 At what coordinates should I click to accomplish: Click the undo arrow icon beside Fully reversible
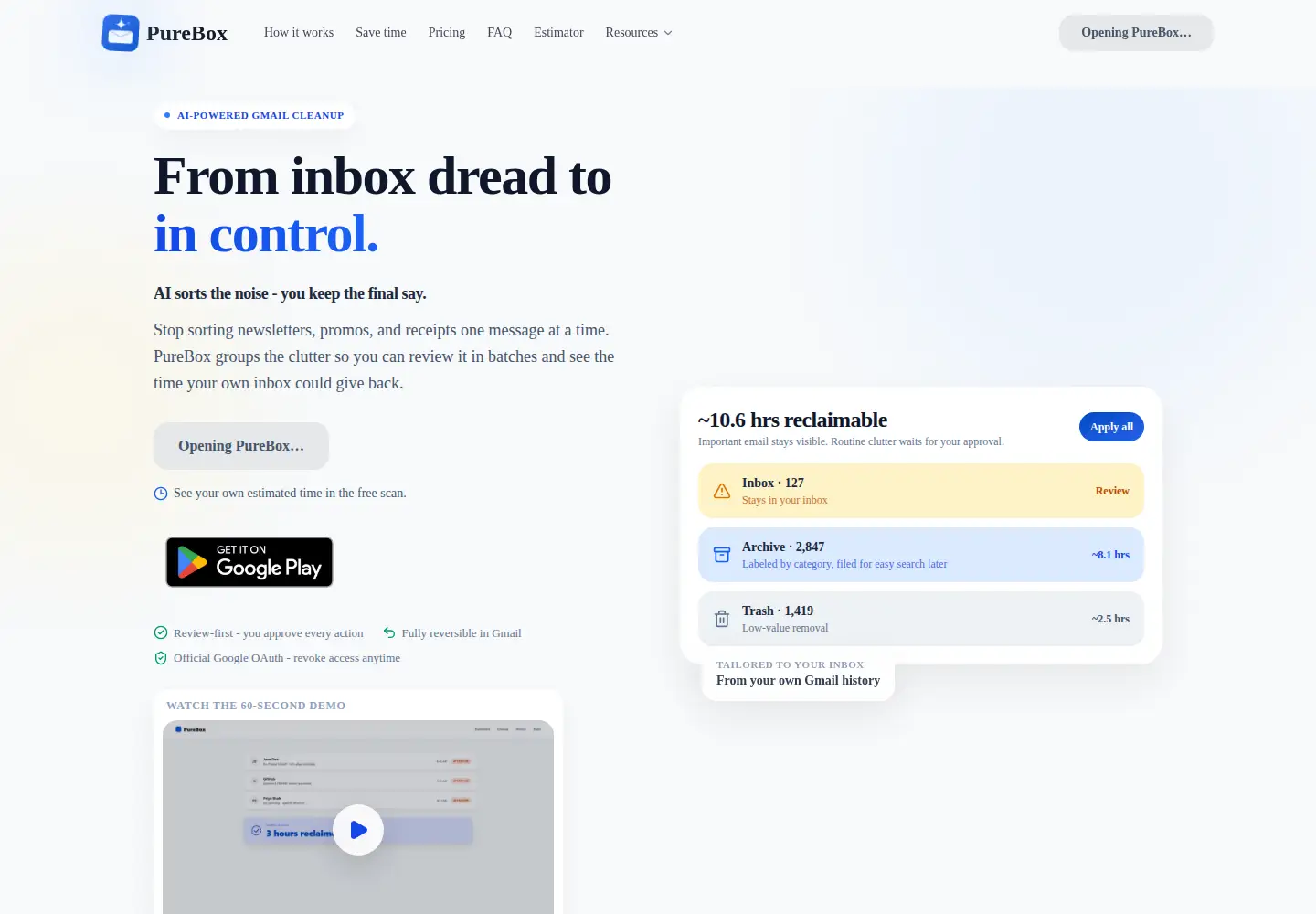tap(389, 632)
